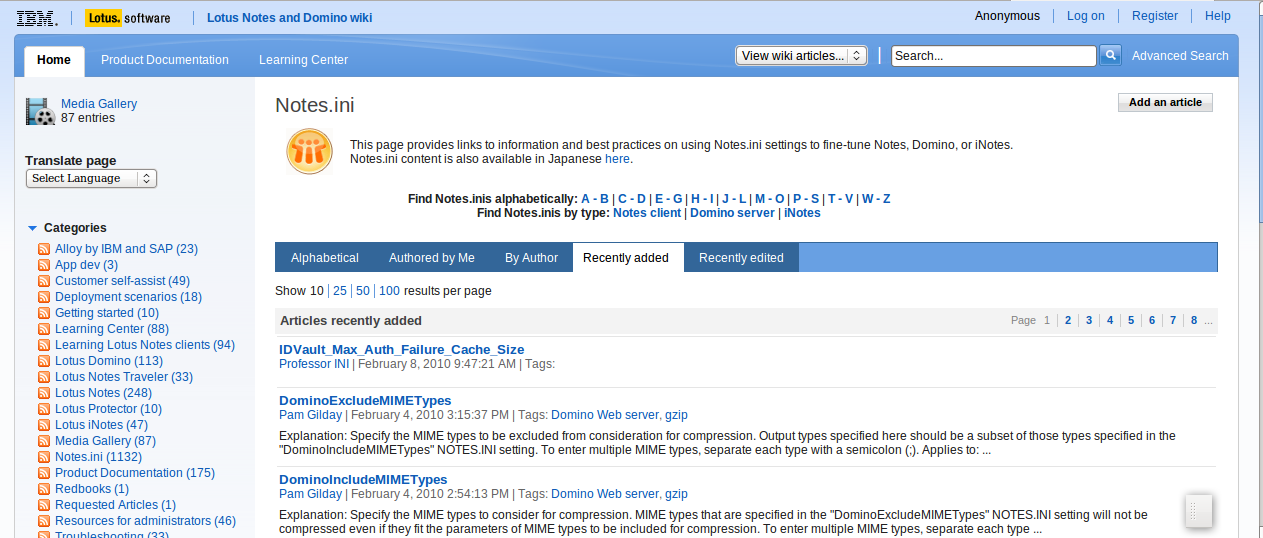1263x538 pixels.
Task: Open DominoExcludeMIMETypes article
Action: tap(365, 401)
